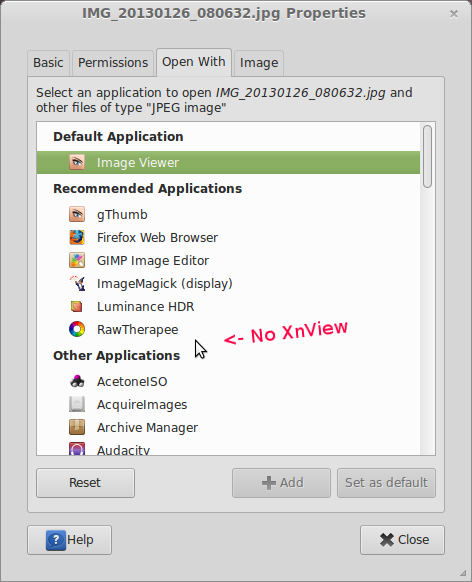Select the Open With tab
Viewport: 472px width, 582px height.
[194, 62]
